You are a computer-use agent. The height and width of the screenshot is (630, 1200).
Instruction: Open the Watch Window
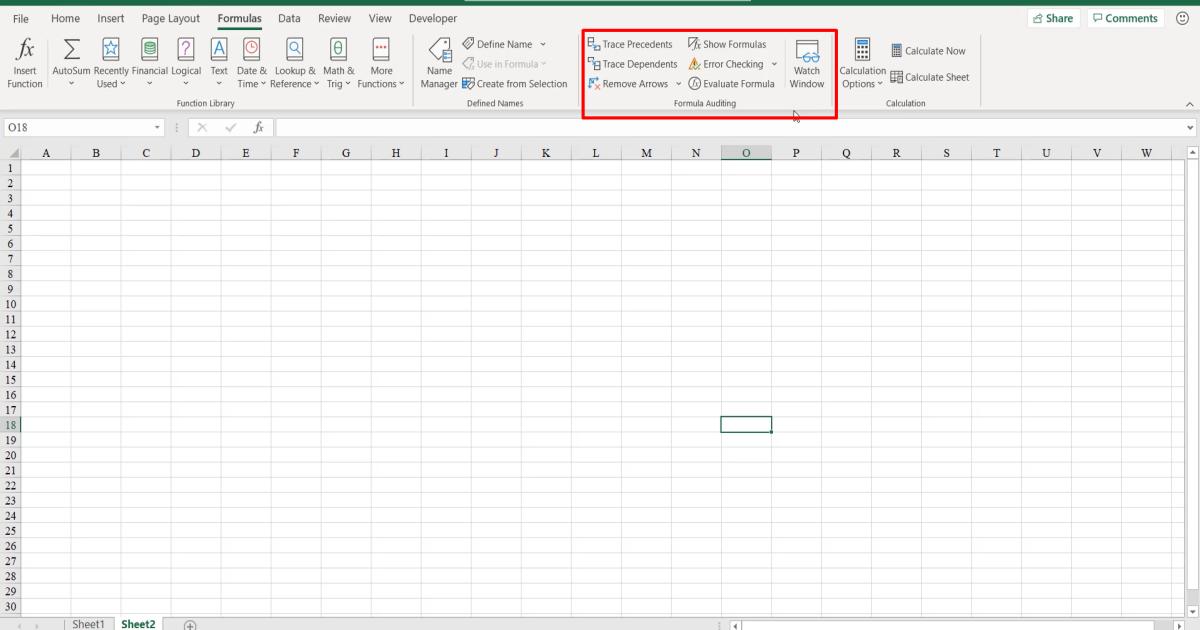click(806, 64)
